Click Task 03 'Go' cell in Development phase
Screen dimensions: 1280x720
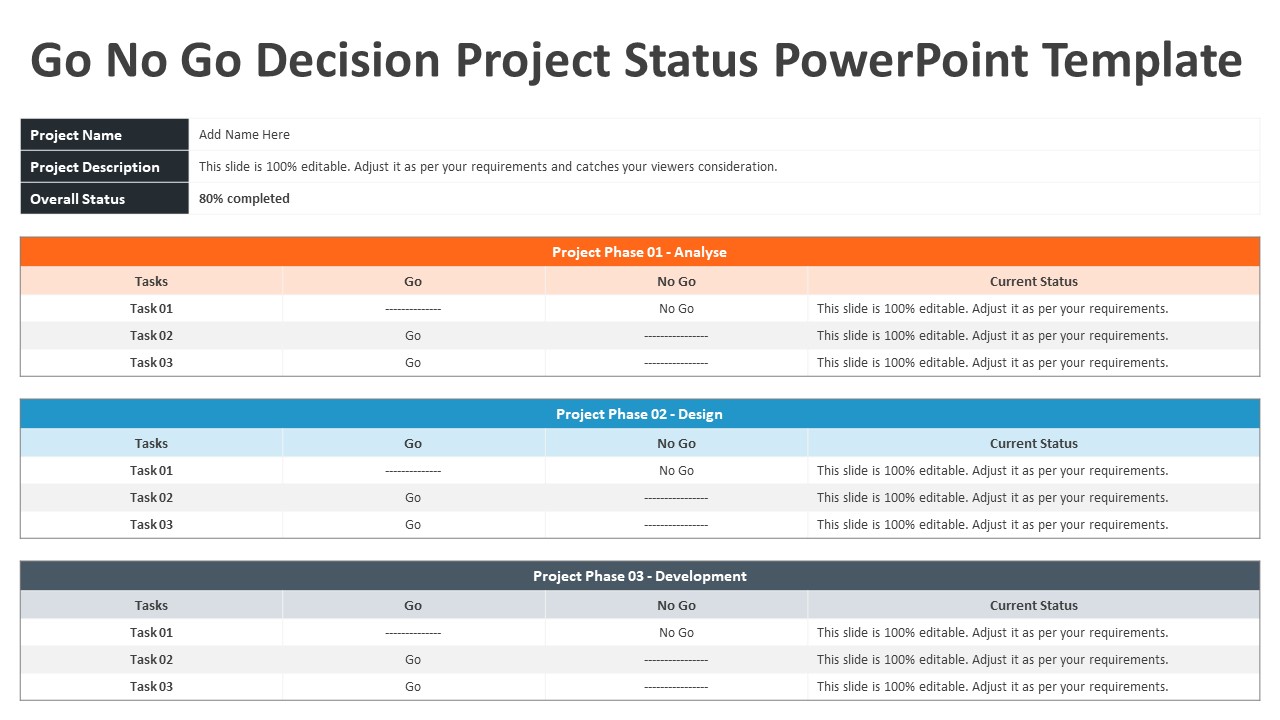pyautogui.click(x=413, y=687)
